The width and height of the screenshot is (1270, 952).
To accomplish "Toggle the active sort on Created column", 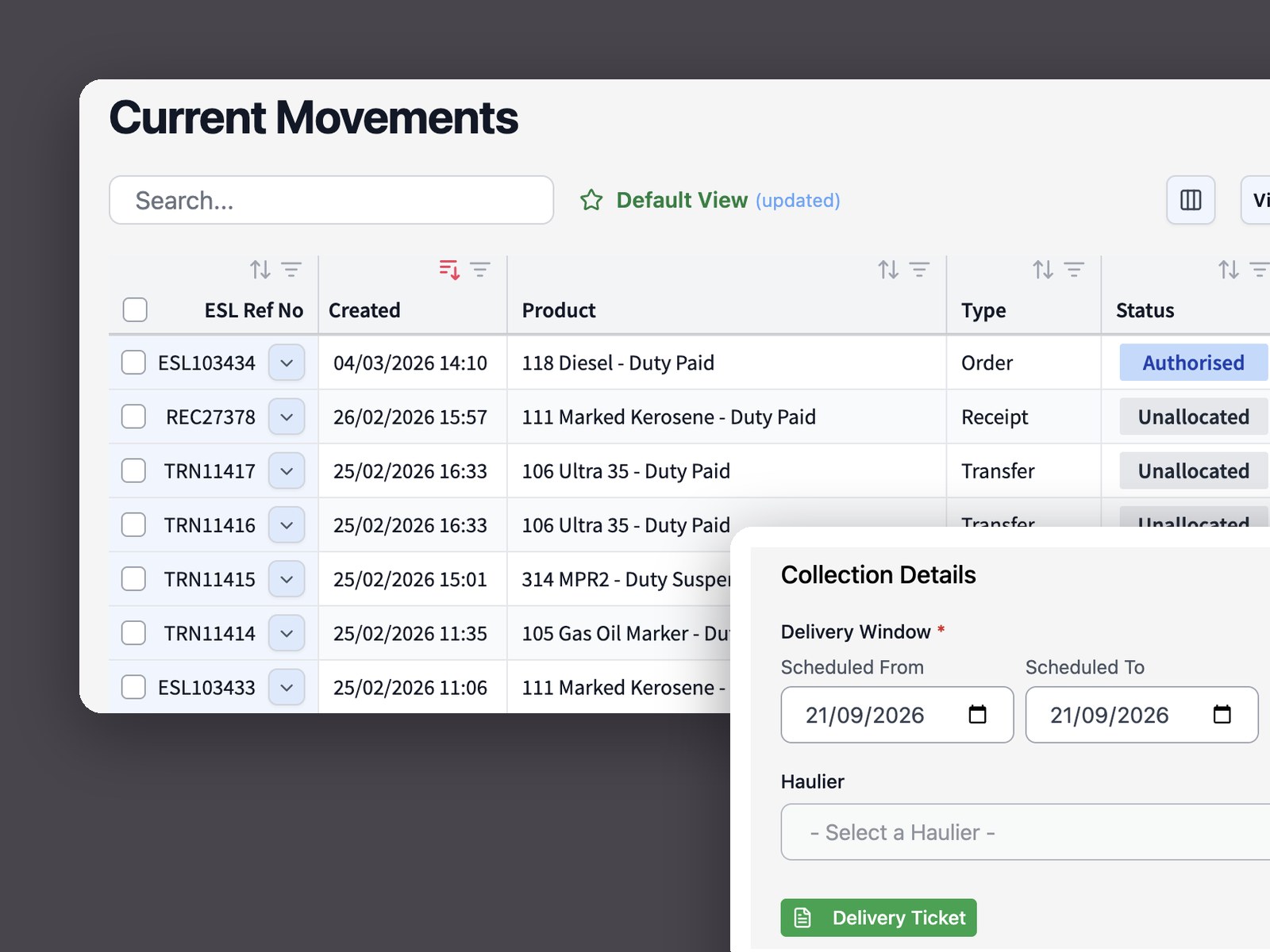I will point(449,270).
